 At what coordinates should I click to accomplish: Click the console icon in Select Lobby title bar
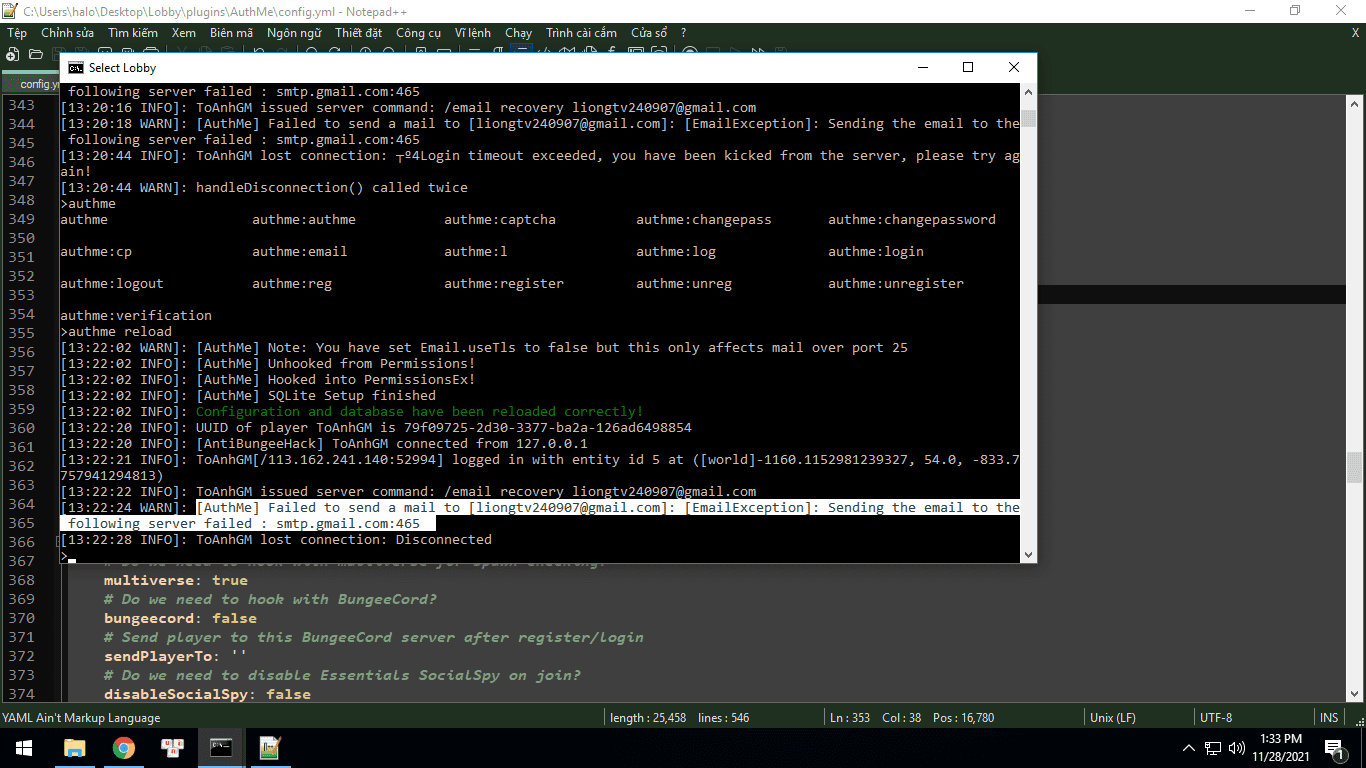pyautogui.click(x=75, y=68)
